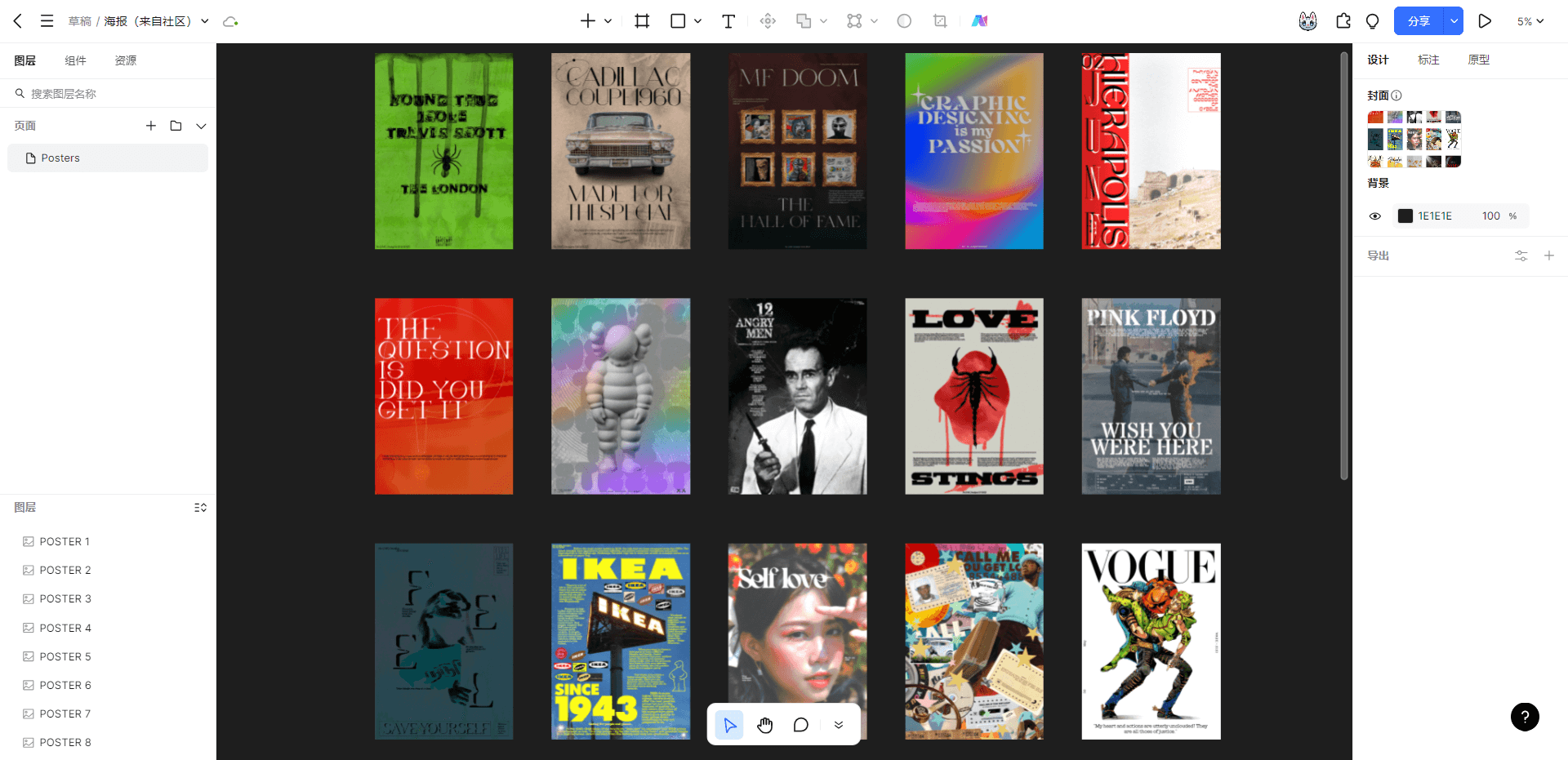
Task: Click the 分享 share button
Action: tap(1419, 21)
